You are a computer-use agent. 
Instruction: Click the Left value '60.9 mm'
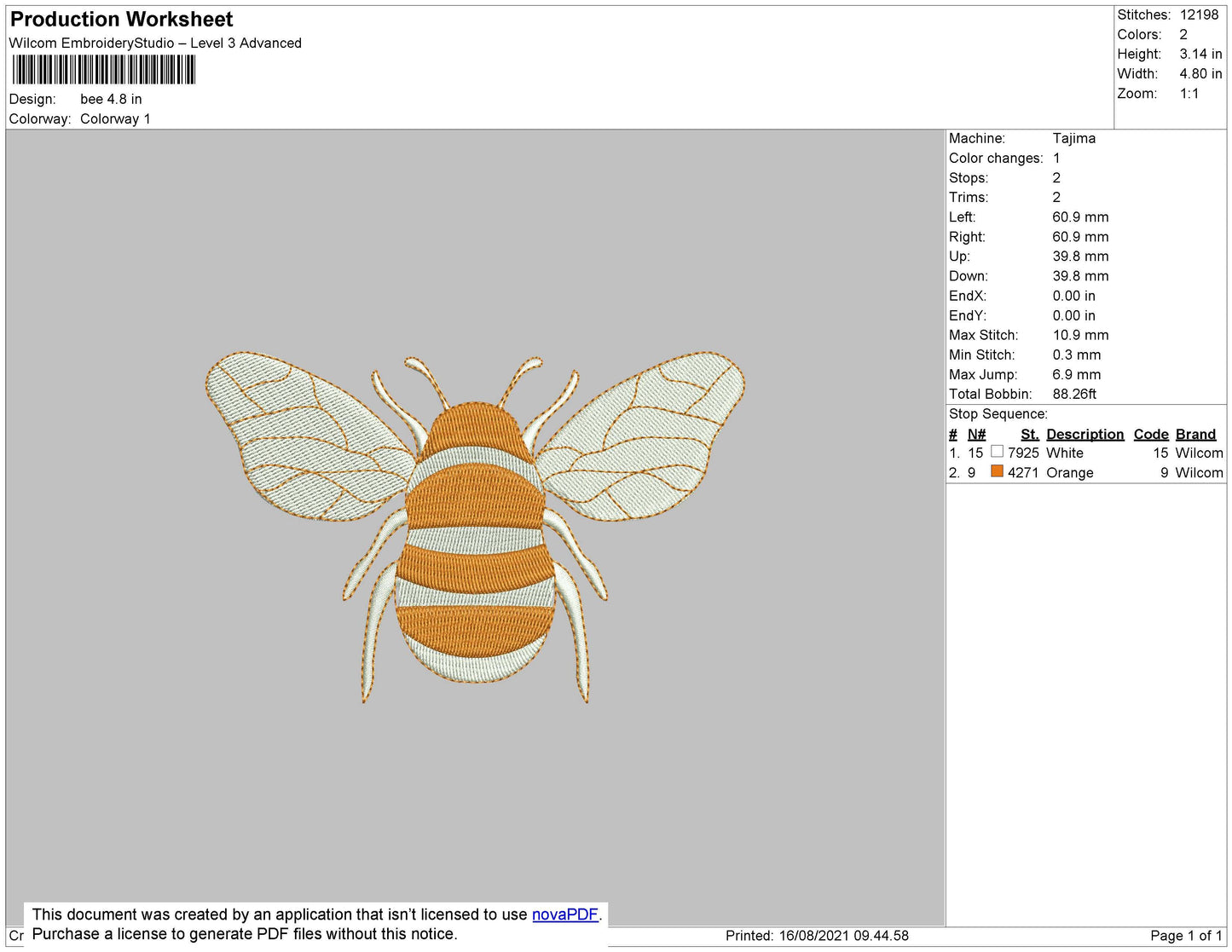click(x=1080, y=216)
